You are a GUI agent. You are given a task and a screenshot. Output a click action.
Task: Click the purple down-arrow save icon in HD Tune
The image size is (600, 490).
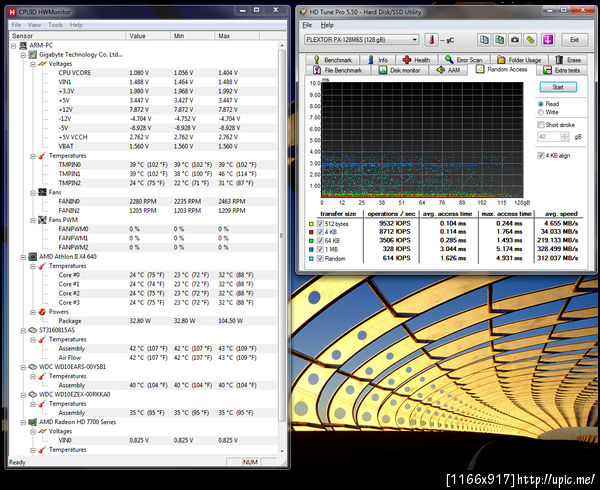pos(548,39)
